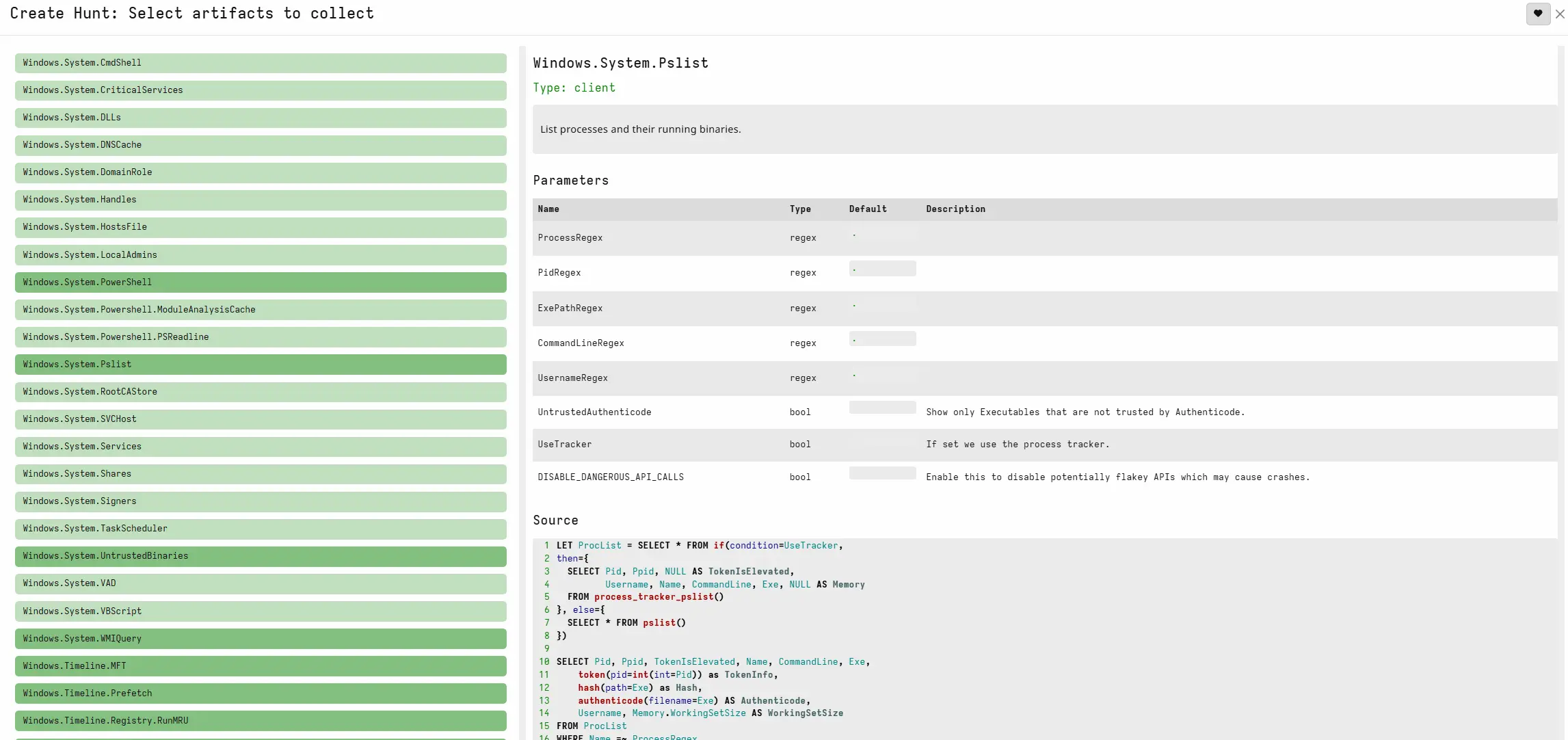Close the Create Hunt dialog

(1560, 14)
